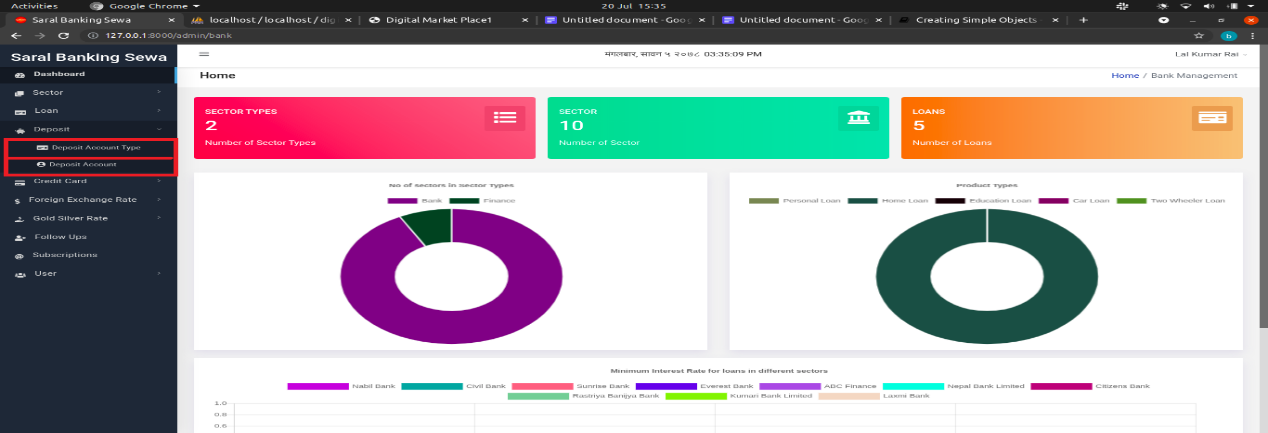
Task: Toggle the Nabil Bank legend item
Action: tap(340, 386)
